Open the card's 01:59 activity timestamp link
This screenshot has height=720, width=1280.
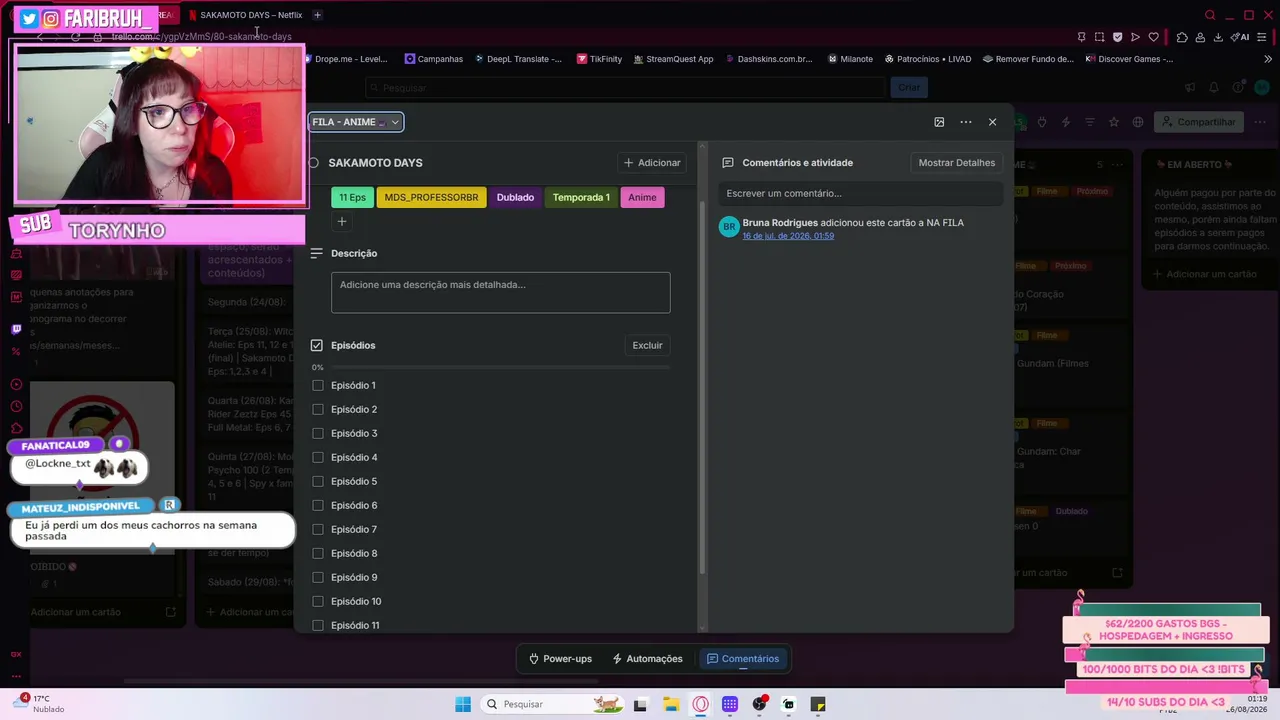click(x=788, y=236)
